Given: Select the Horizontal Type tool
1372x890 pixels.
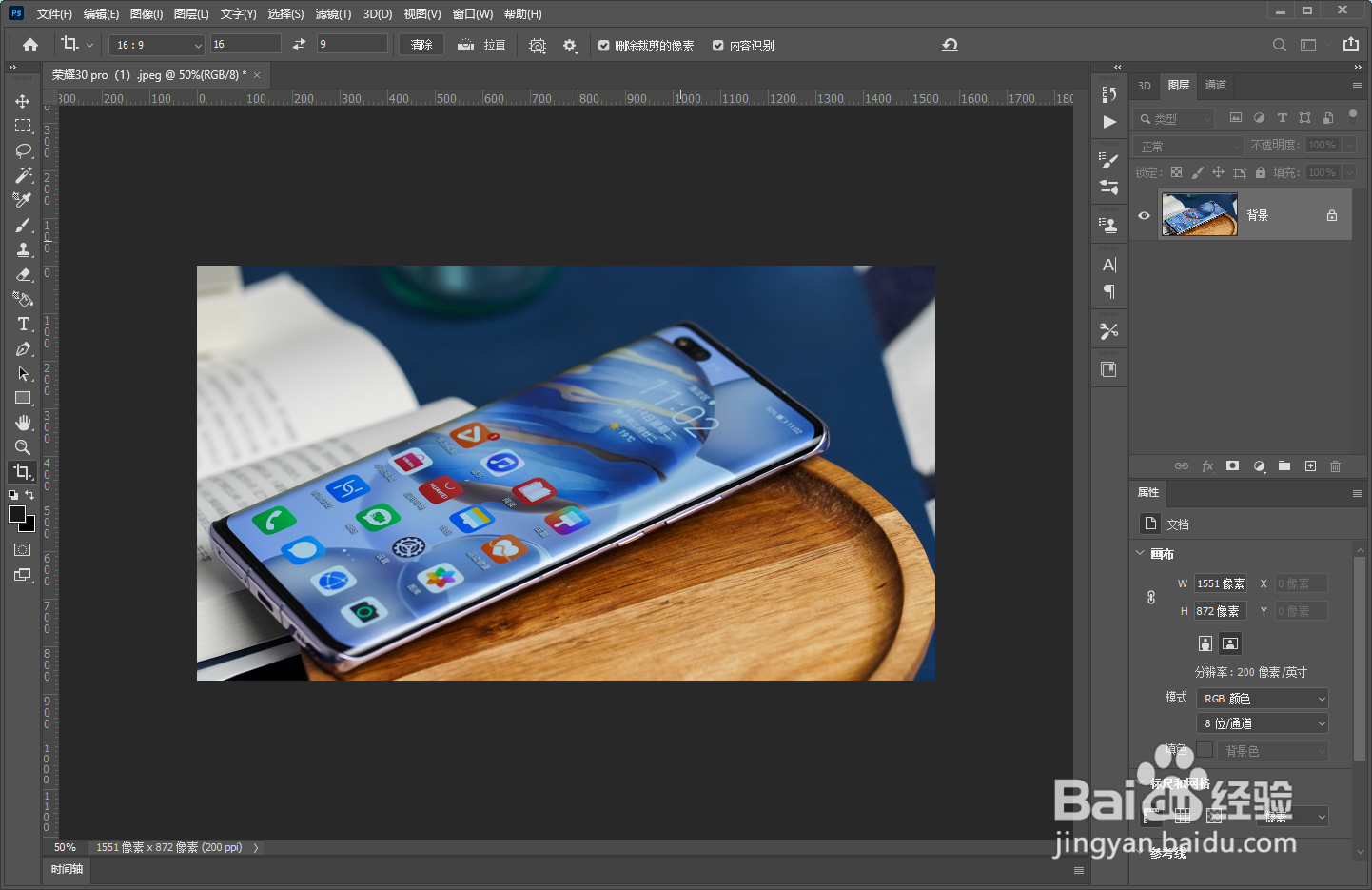Looking at the screenshot, I should (23, 324).
